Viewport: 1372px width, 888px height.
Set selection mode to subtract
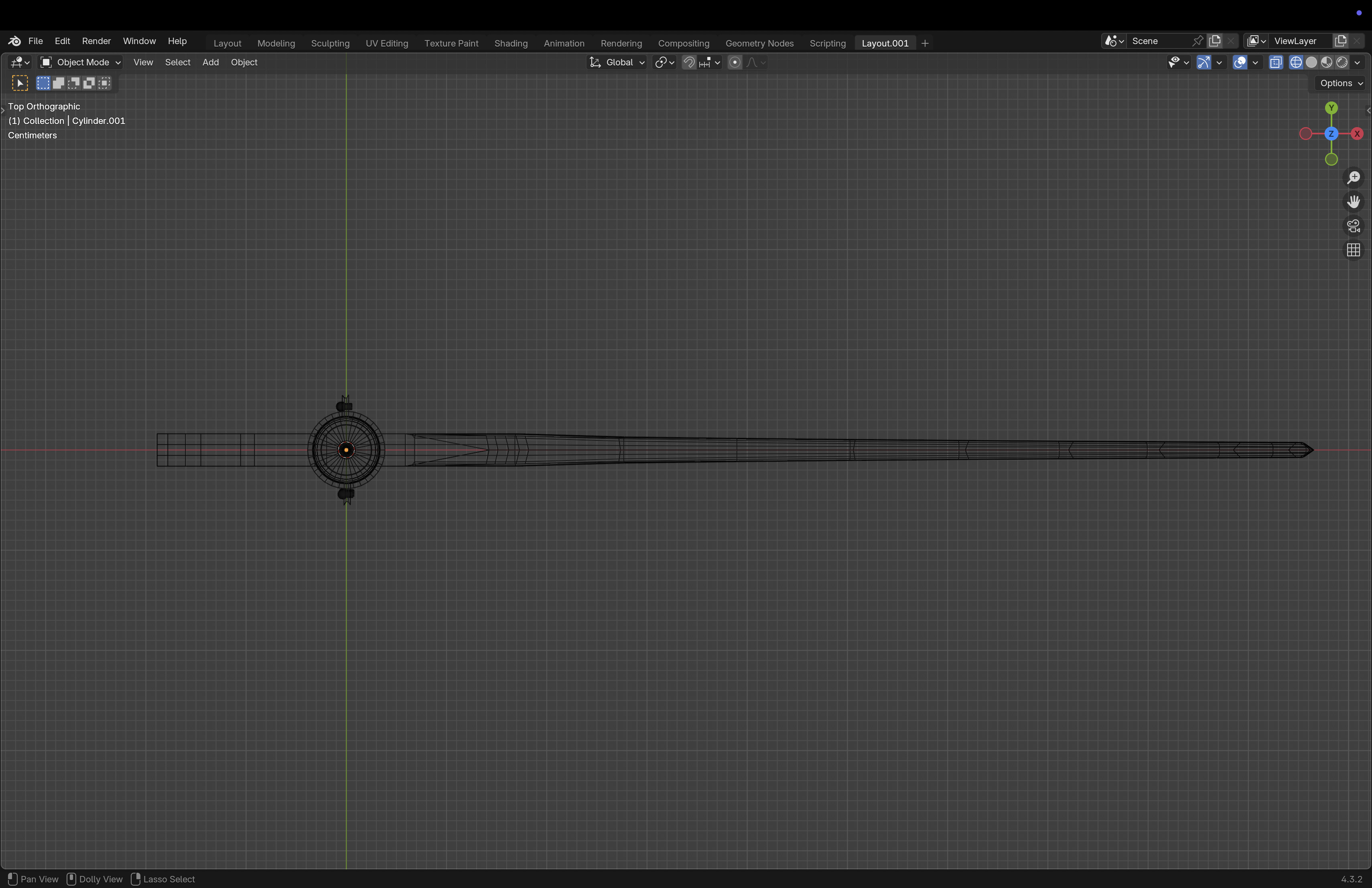click(x=74, y=83)
